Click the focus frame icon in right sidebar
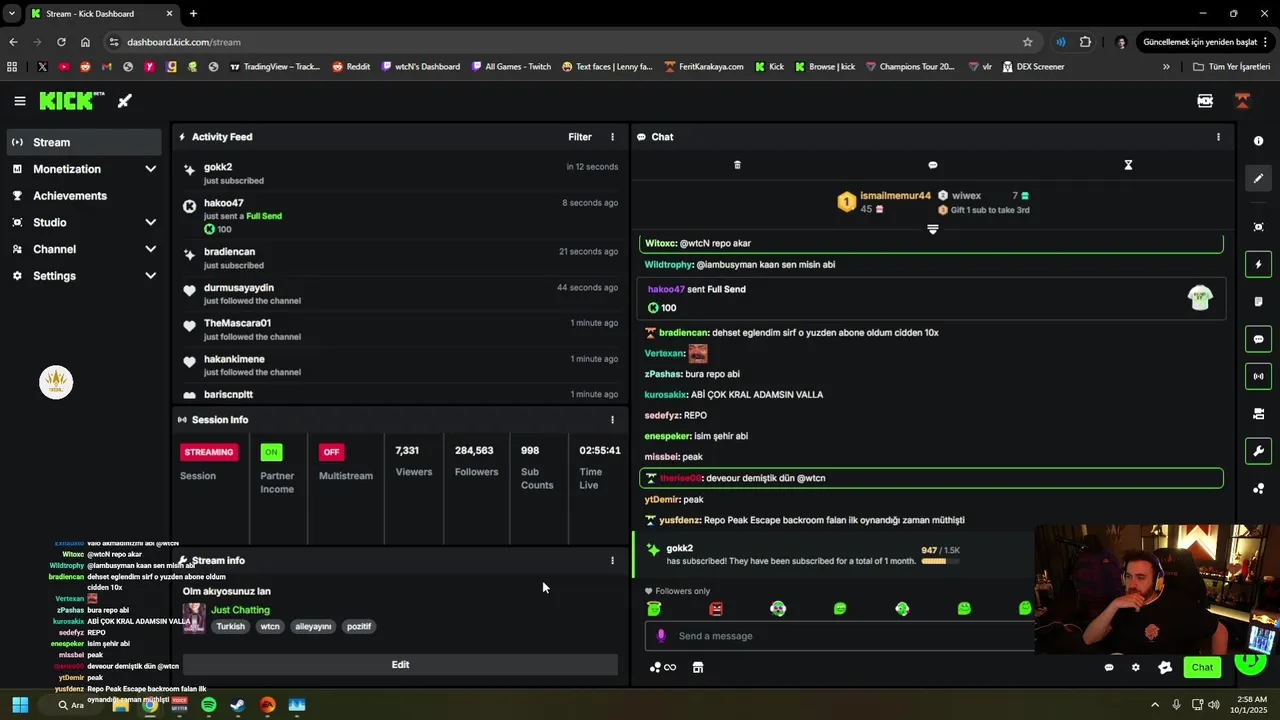Viewport: 1280px width, 720px height. [x=1258, y=227]
